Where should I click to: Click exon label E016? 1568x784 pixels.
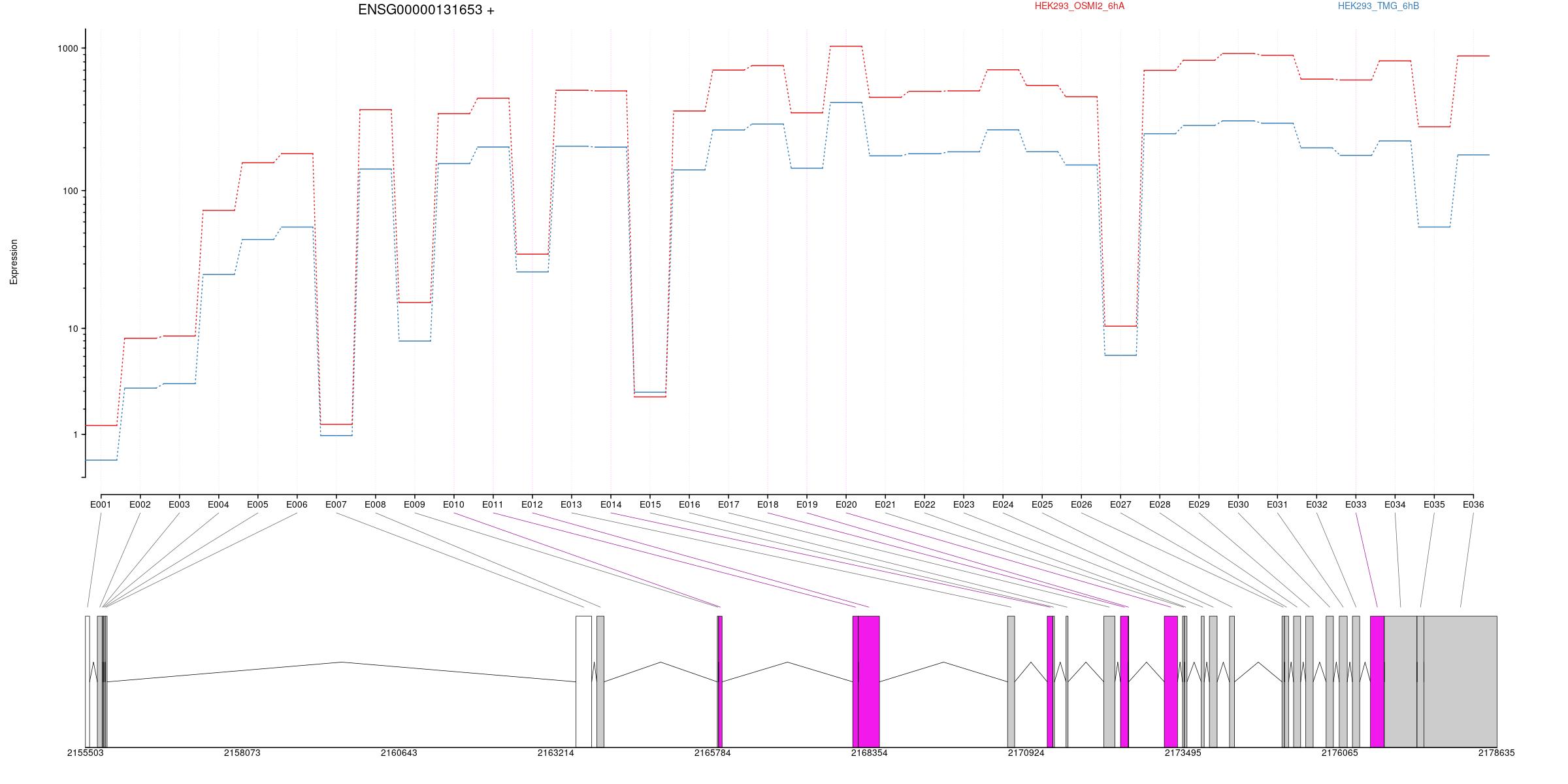coord(689,504)
